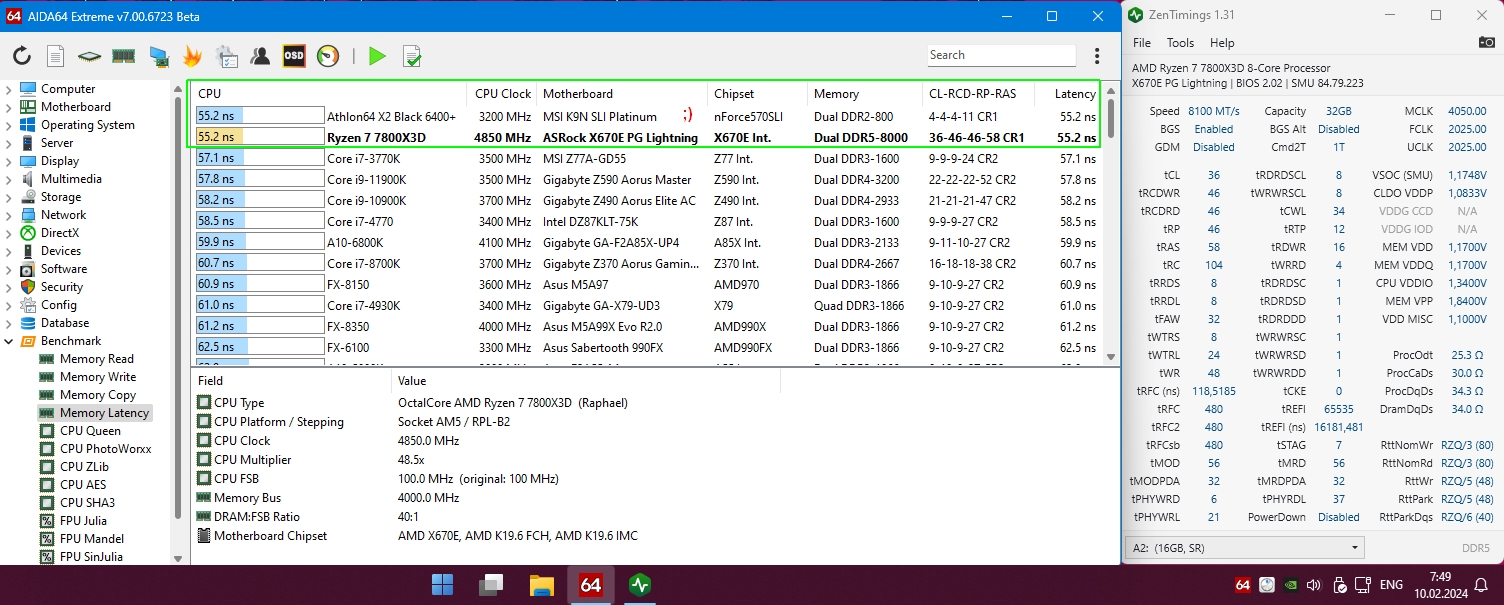This screenshot has width=1504, height=605.
Task: Click the CPU chip toolbar icon
Action: pos(89,56)
